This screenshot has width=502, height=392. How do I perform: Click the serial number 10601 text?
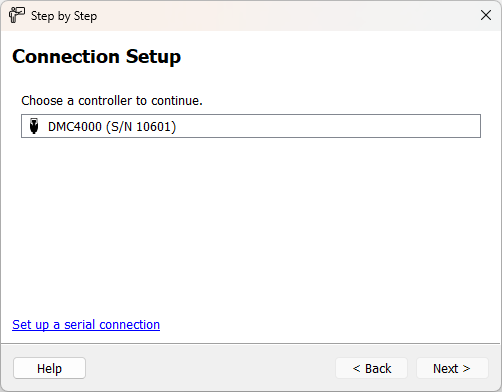pos(154,127)
